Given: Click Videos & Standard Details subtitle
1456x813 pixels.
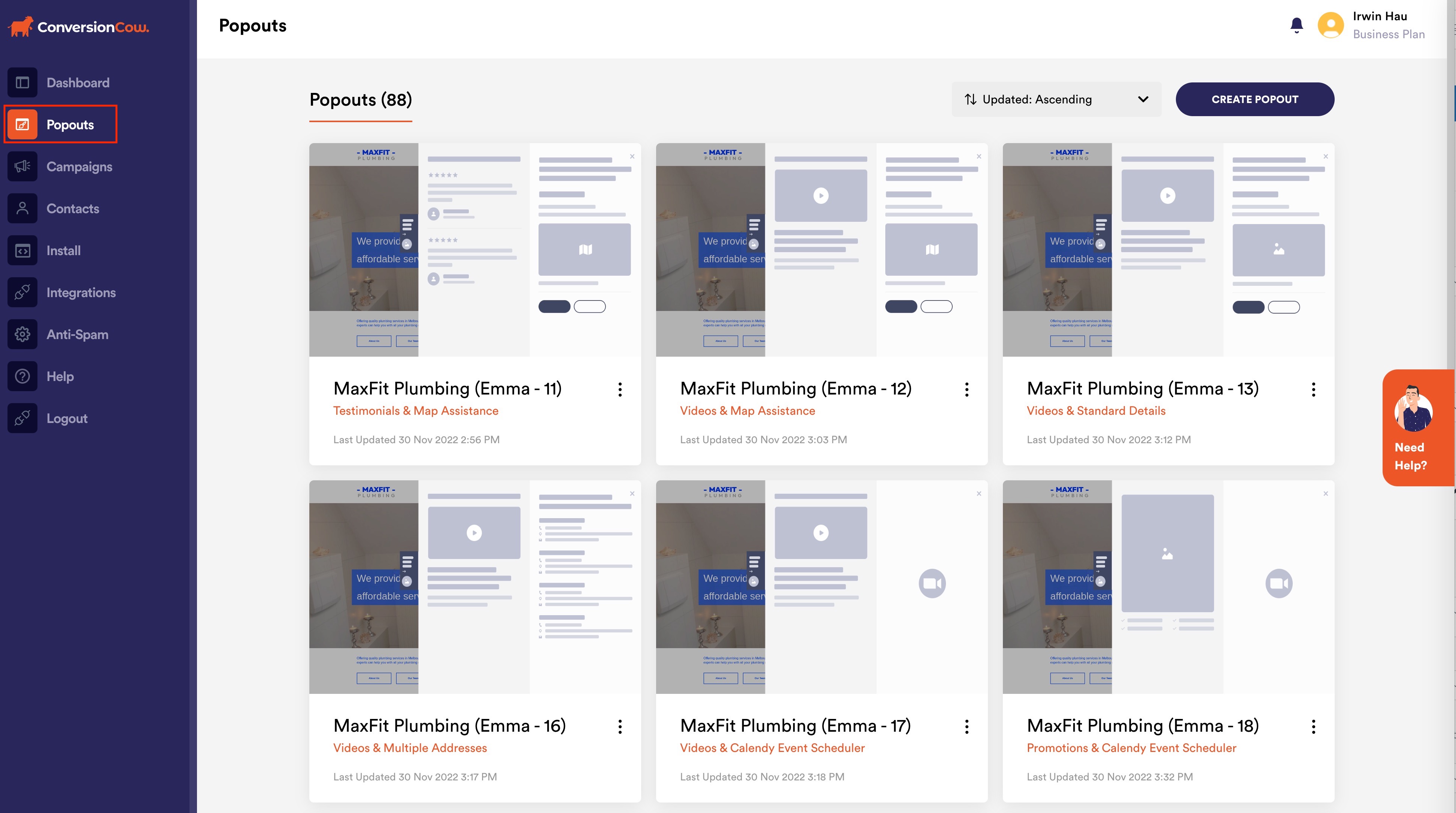Looking at the screenshot, I should (1096, 411).
